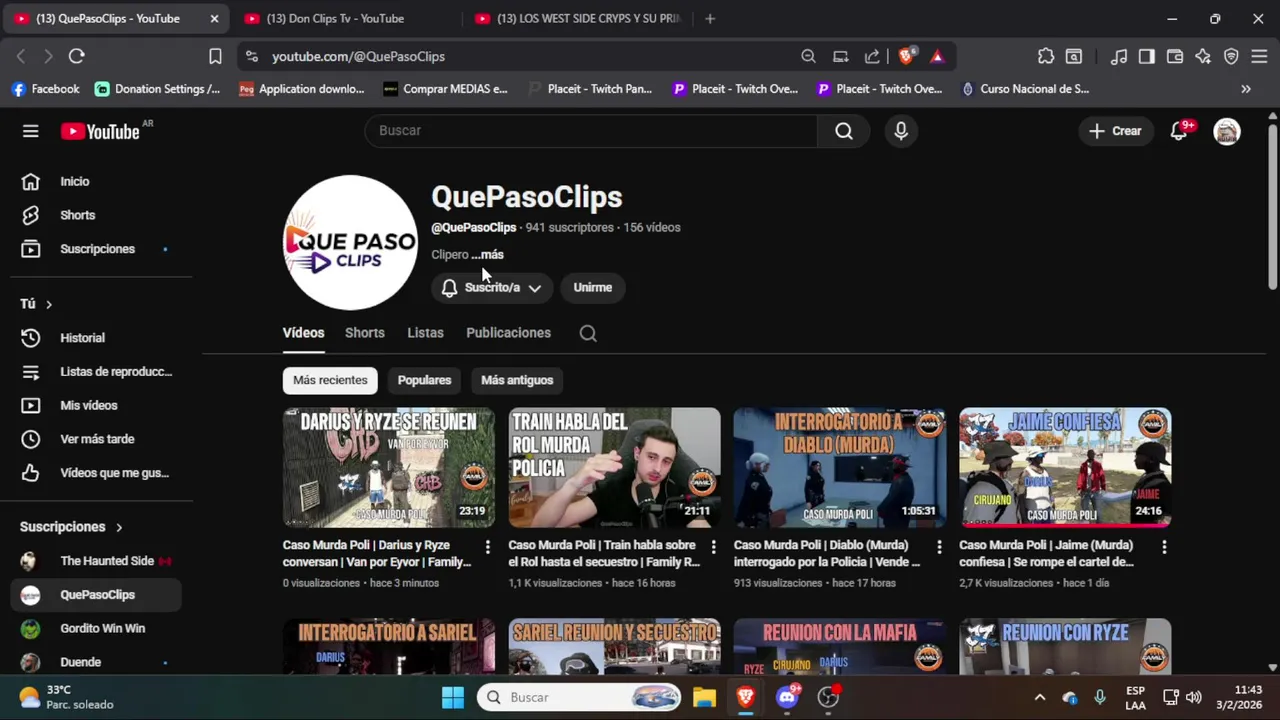Image resolution: width=1280 pixels, height=720 pixels.
Task: Open Discord from the taskbar
Action: pos(787,698)
